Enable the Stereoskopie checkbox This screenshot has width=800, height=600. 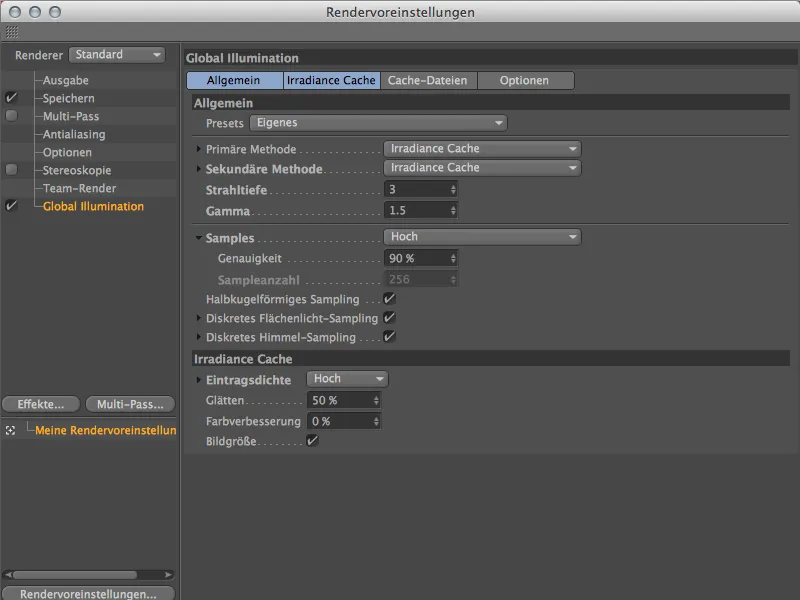[x=11, y=169]
